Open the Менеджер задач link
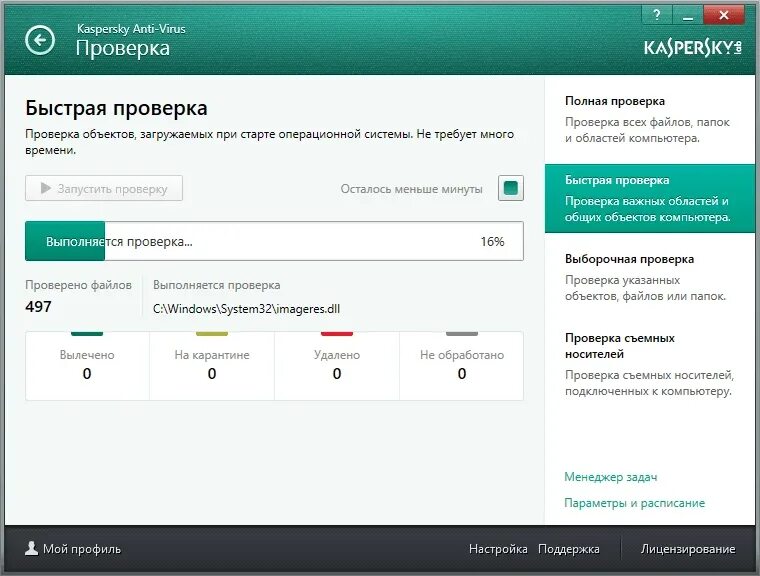The height and width of the screenshot is (576, 760). pyautogui.click(x=611, y=477)
